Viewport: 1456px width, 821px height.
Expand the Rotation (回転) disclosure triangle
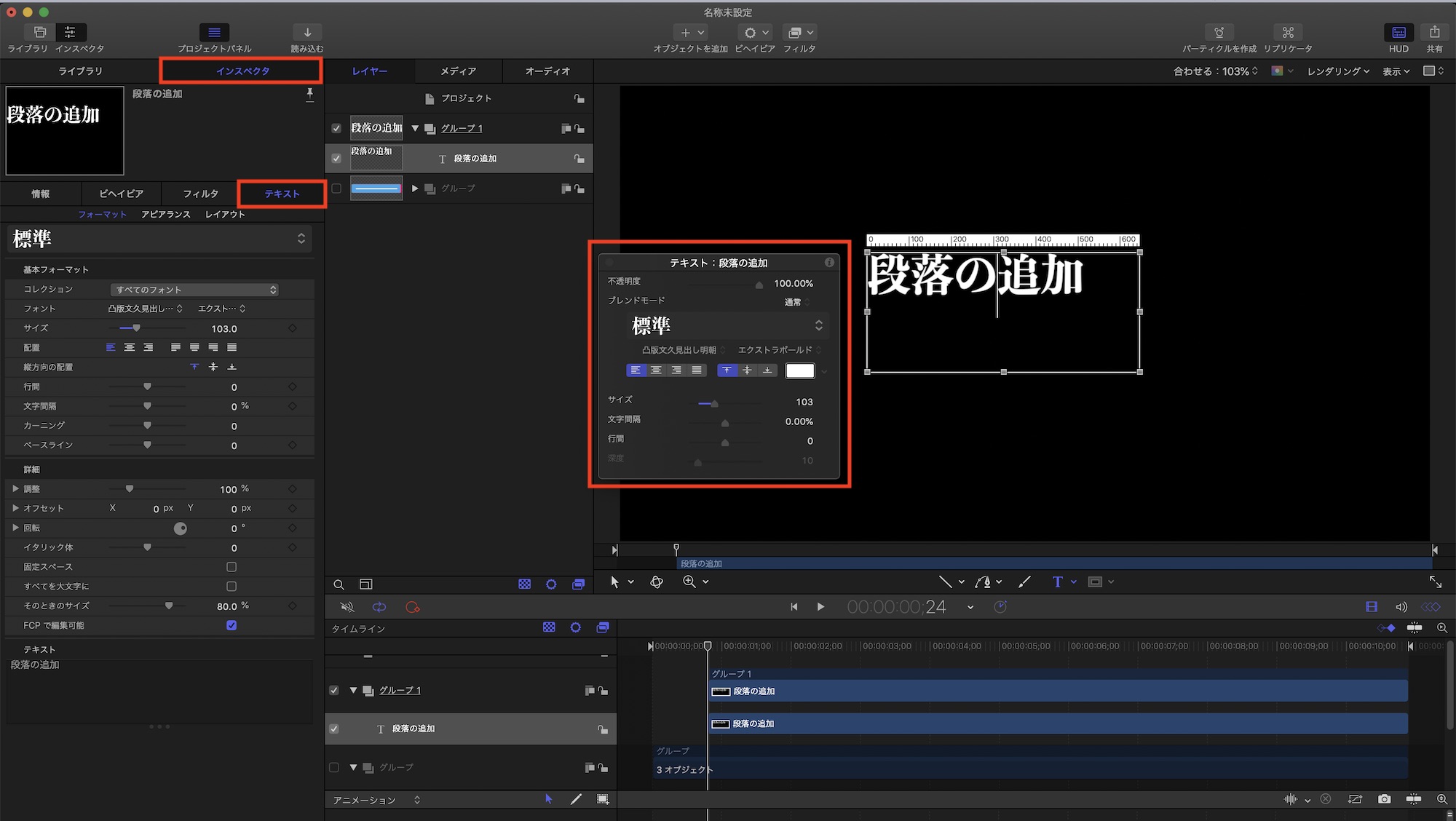click(15, 528)
